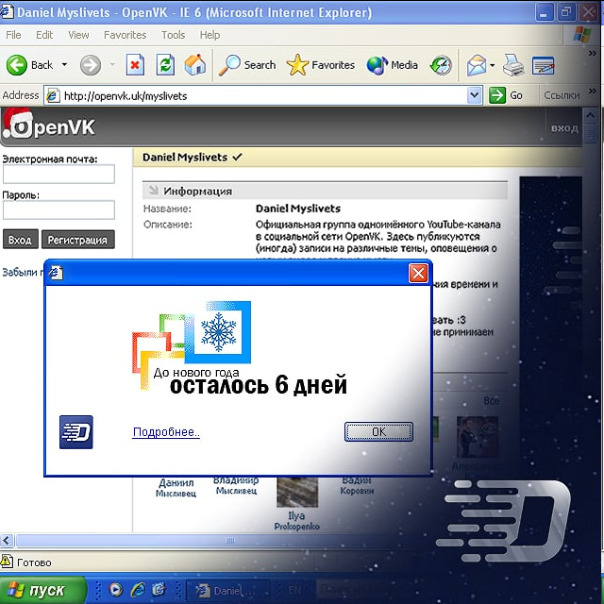
Task: Click the dialog title bar icon
Action: (56, 273)
